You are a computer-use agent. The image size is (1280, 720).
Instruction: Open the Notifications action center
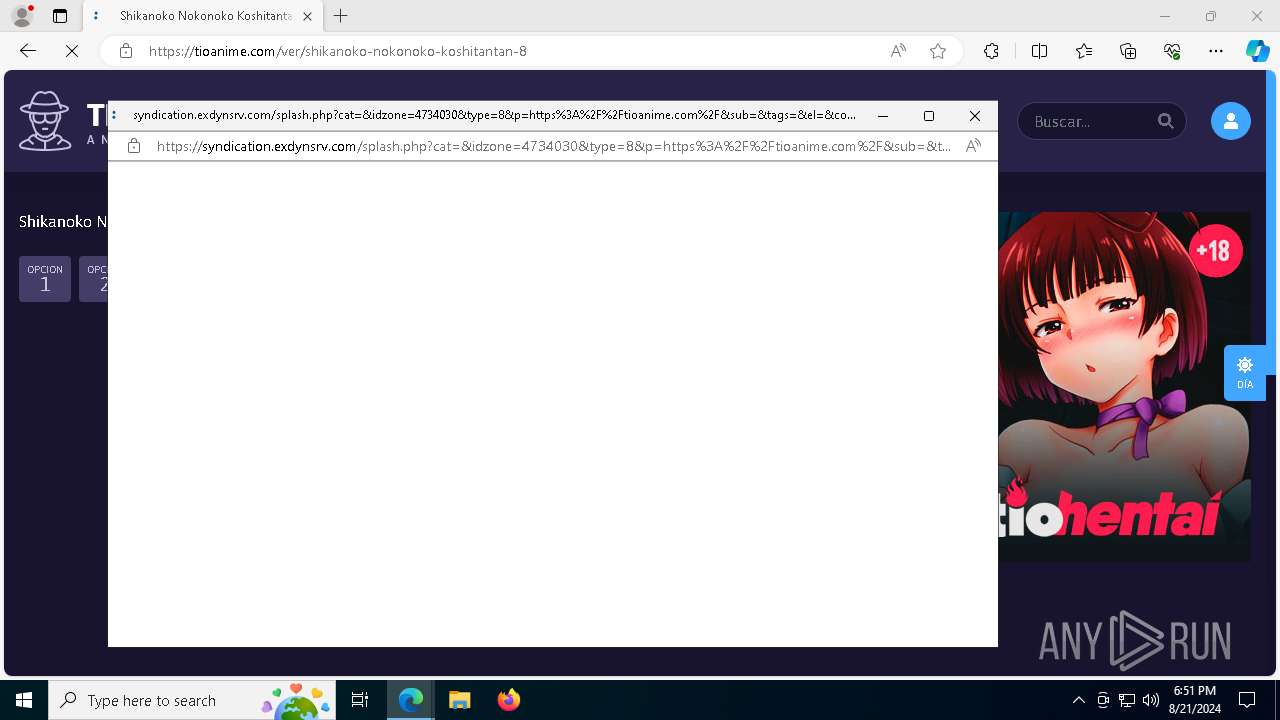(x=1247, y=700)
